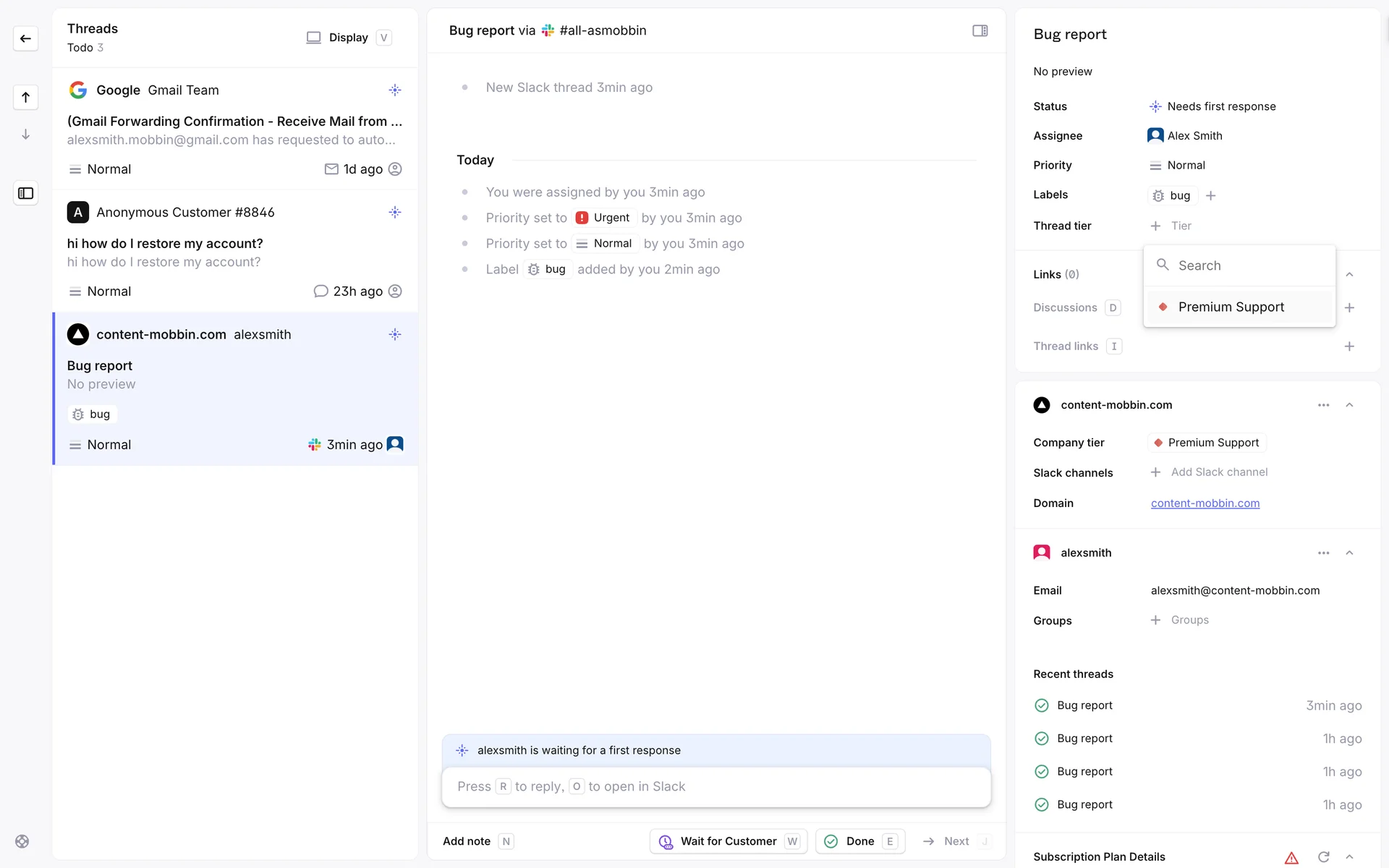
Task: Open the Display options dropdown
Action: point(349,38)
